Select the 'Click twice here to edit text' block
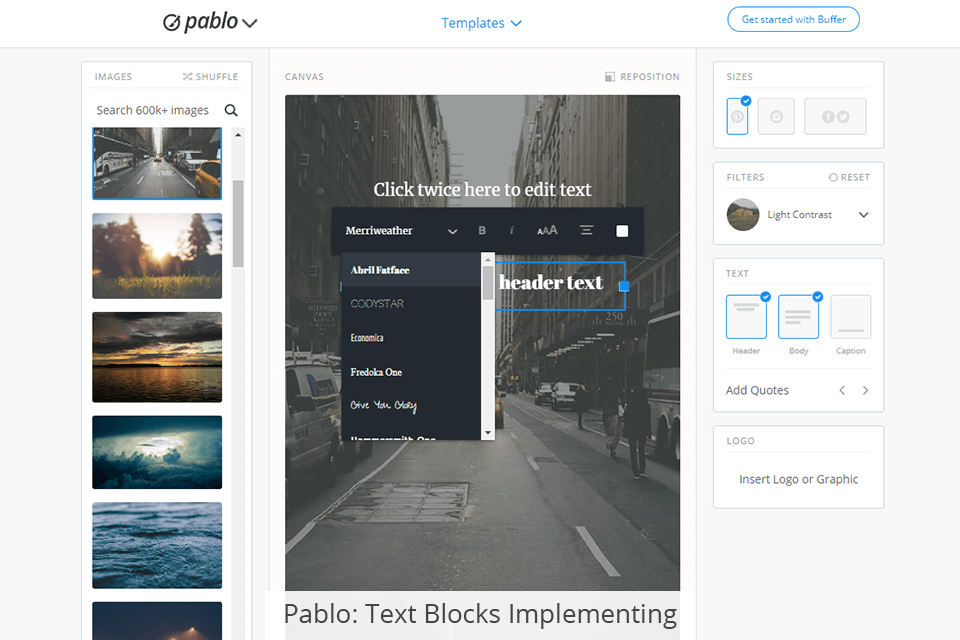The image size is (960, 640). coord(482,189)
